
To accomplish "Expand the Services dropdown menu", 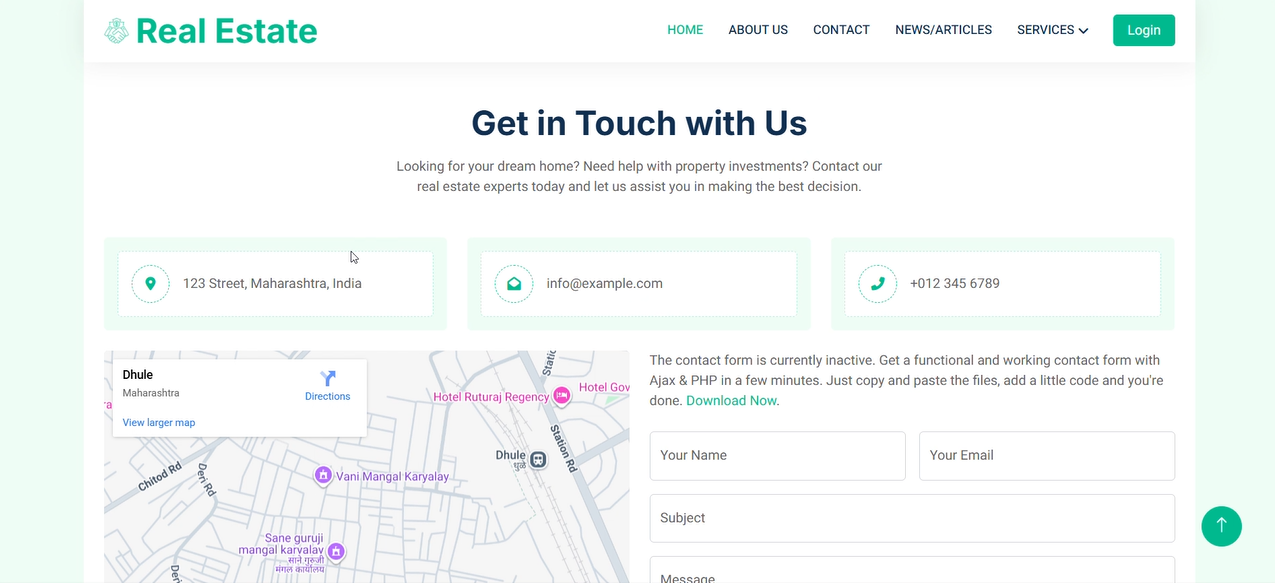I will tap(1052, 30).
